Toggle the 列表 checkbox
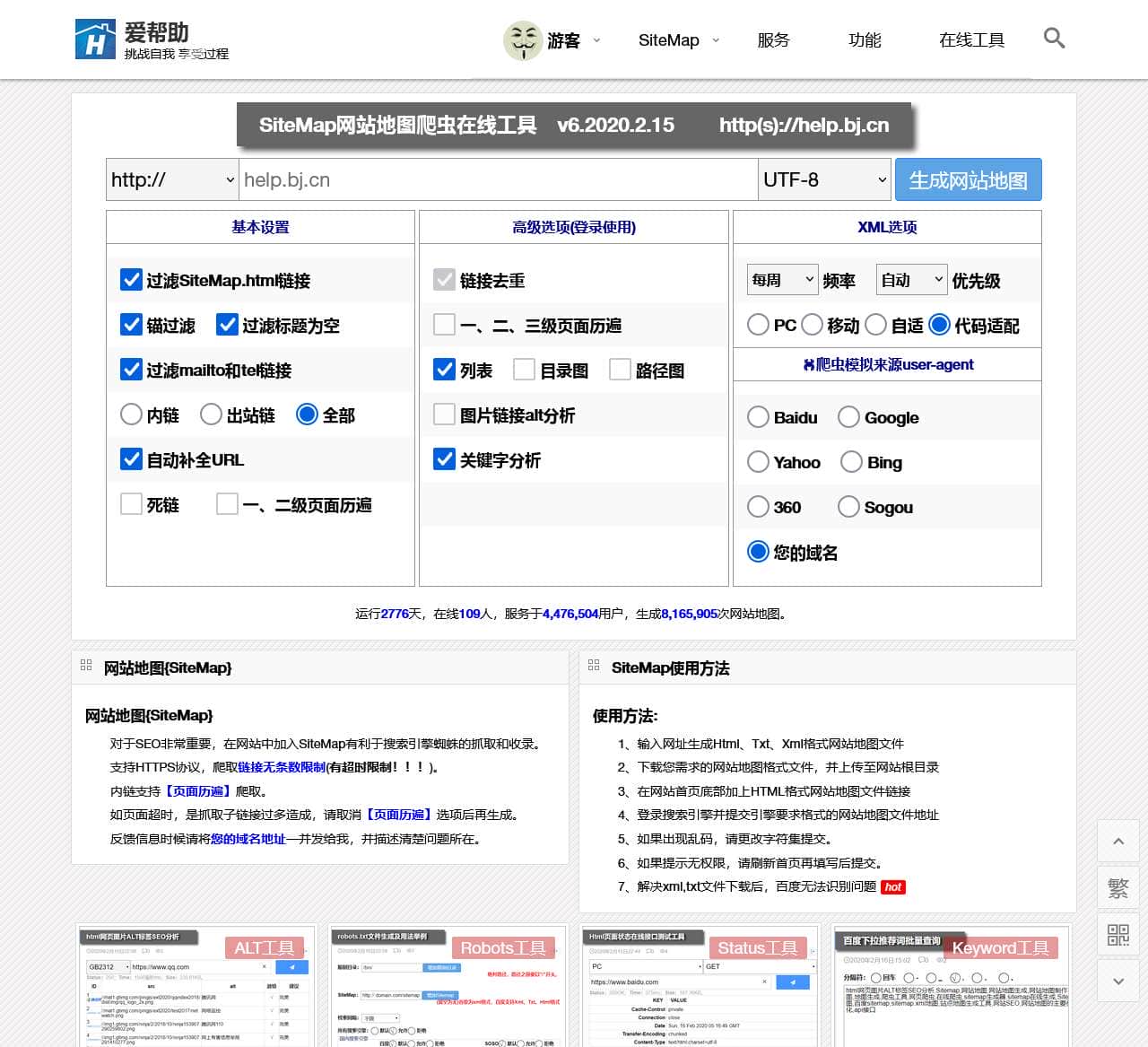The width and height of the screenshot is (1148, 1047). 444,369
